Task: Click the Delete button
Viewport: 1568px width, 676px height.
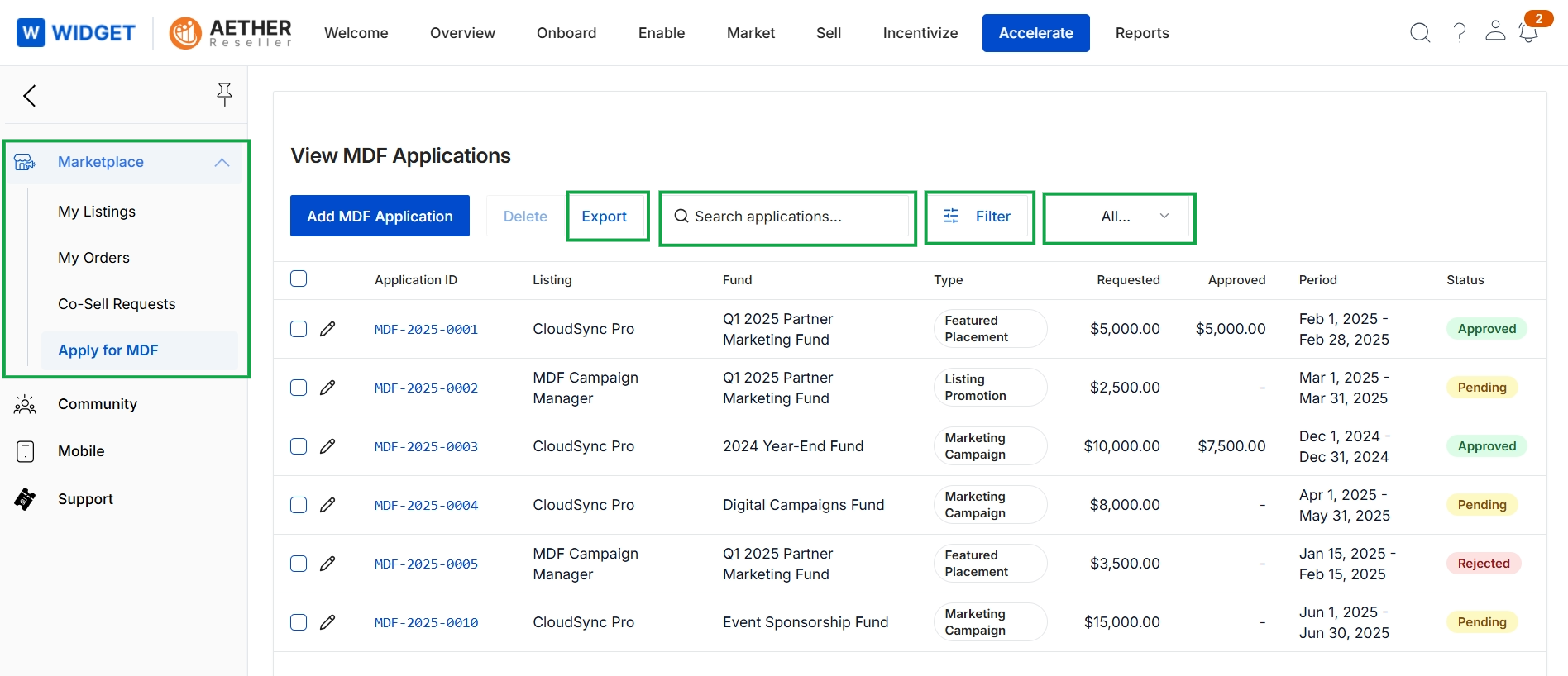Action: (525, 216)
